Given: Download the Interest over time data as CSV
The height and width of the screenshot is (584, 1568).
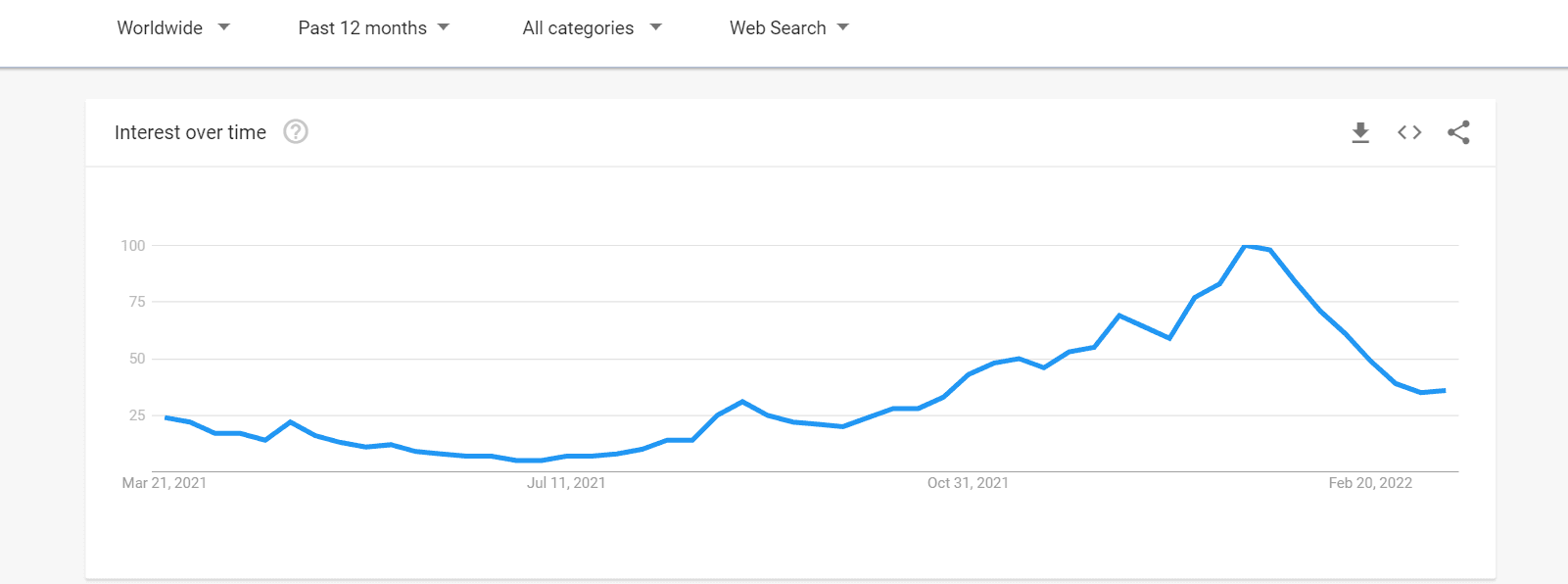Looking at the screenshot, I should click(x=1360, y=132).
